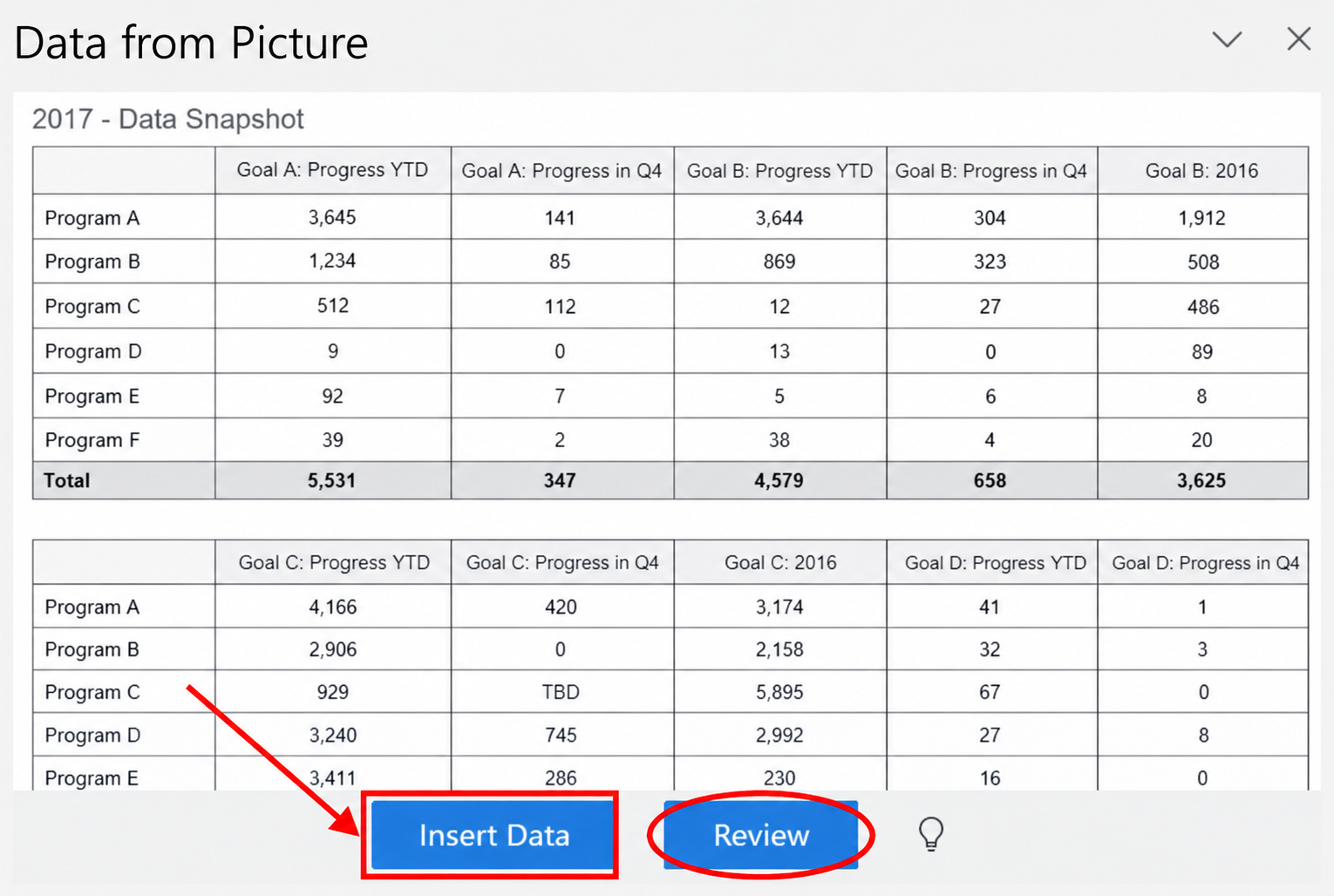The height and width of the screenshot is (896, 1334).
Task: Click the 2017 - Data Snapshot title
Action: tap(168, 119)
